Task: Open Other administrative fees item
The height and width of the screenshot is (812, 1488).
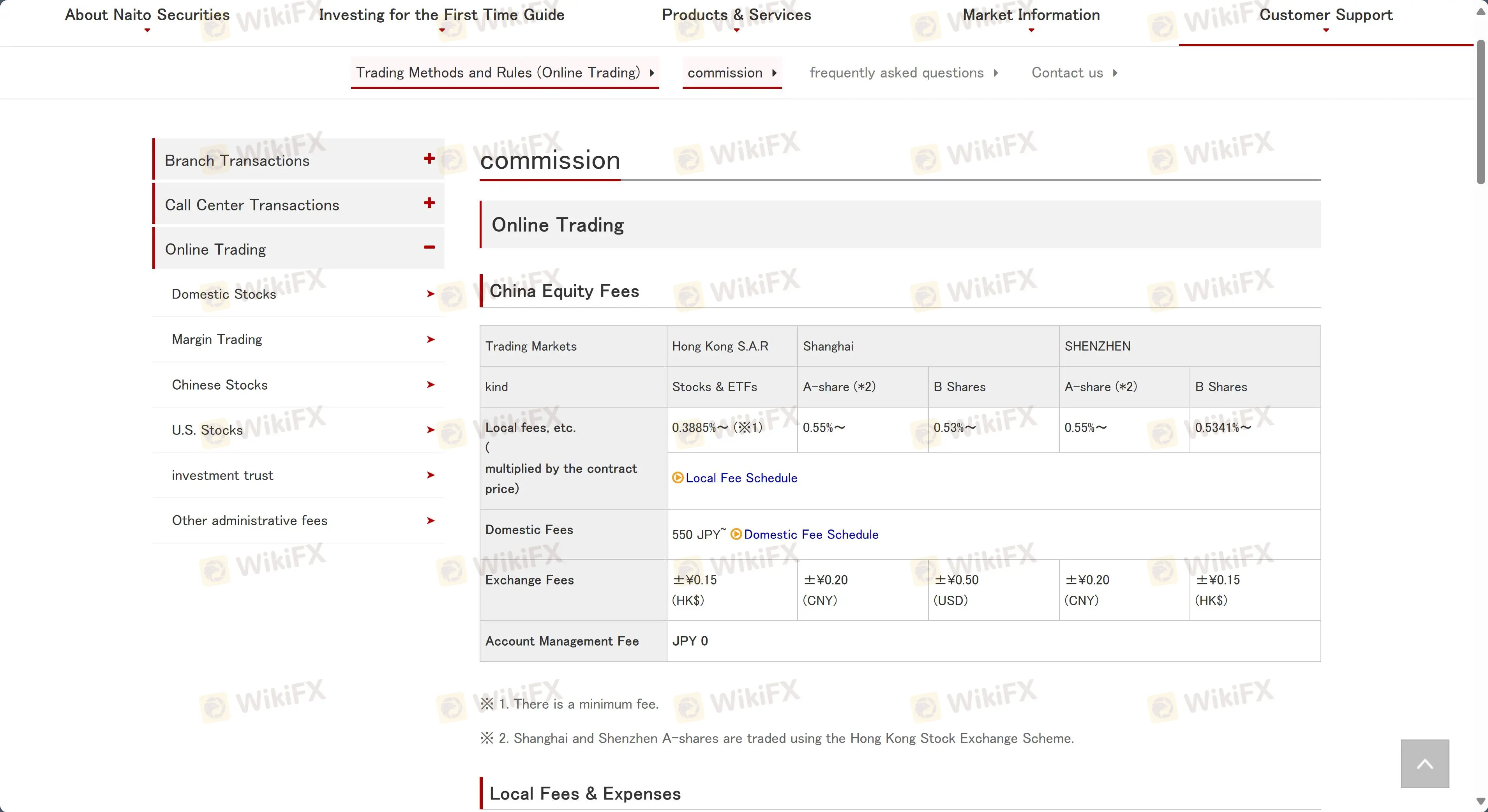Action: click(x=298, y=520)
